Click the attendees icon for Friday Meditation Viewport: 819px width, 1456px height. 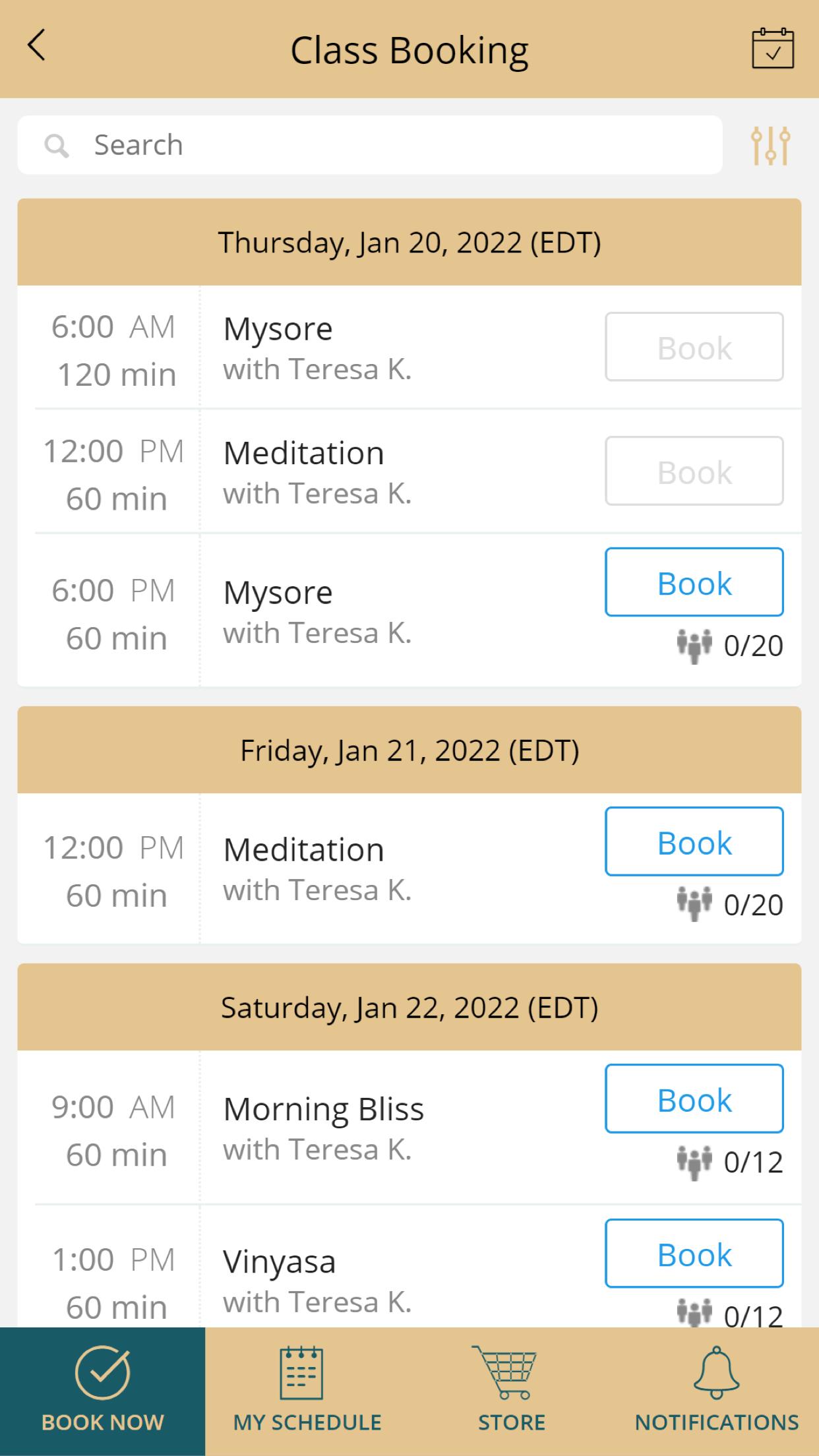coord(694,903)
